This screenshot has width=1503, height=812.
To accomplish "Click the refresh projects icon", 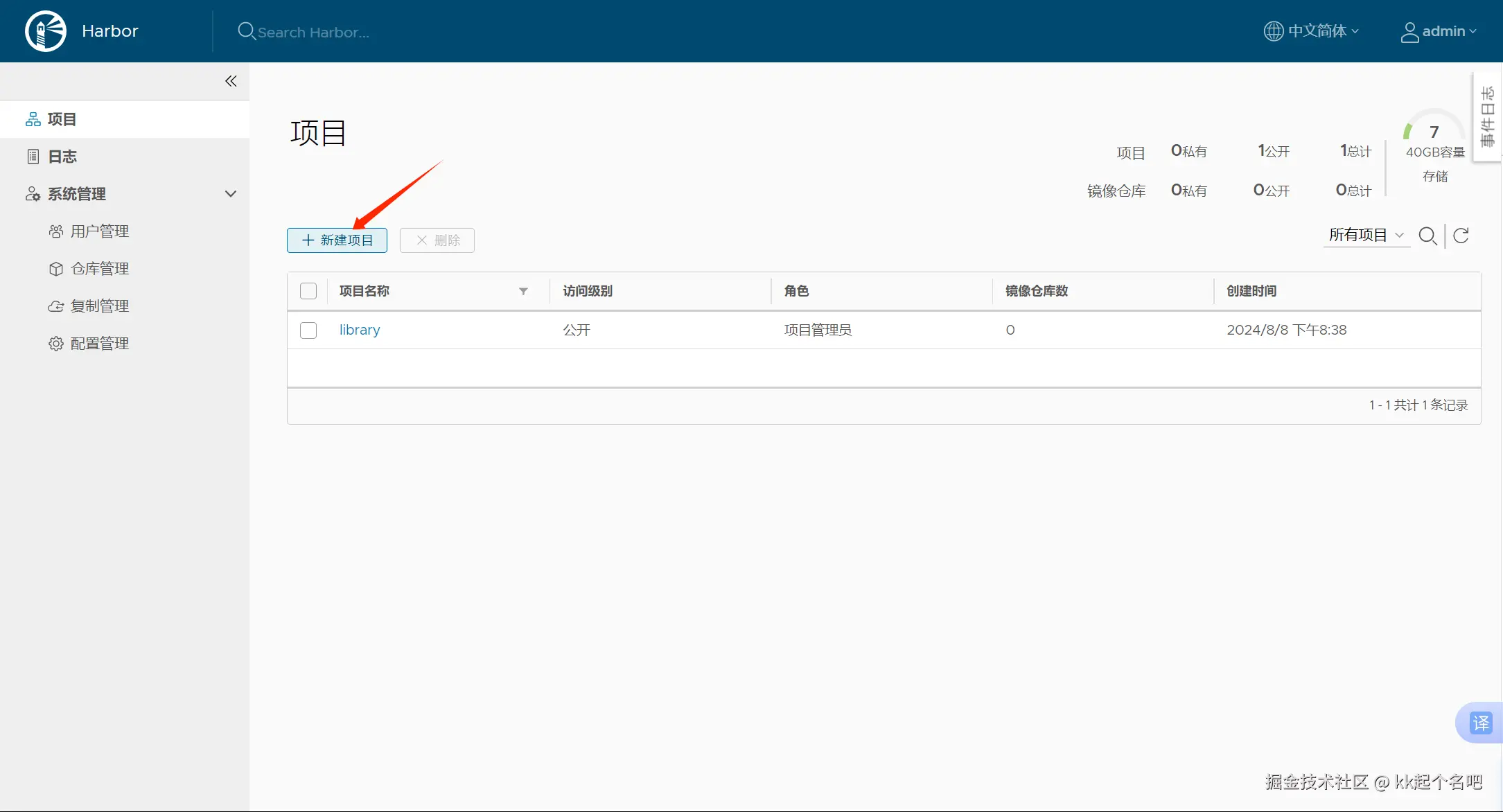I will 1461,236.
